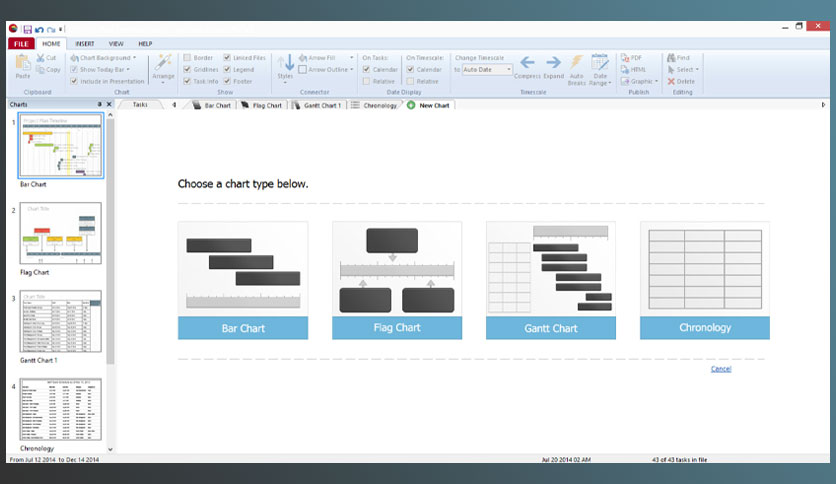The image size is (836, 484).
Task: Toggle the Legend checkbox
Action: 227,69
